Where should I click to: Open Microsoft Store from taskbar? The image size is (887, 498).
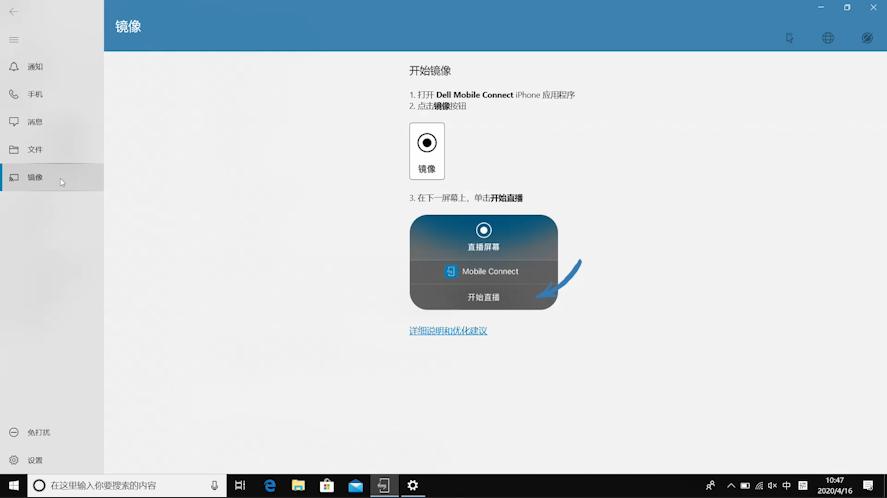pos(327,486)
